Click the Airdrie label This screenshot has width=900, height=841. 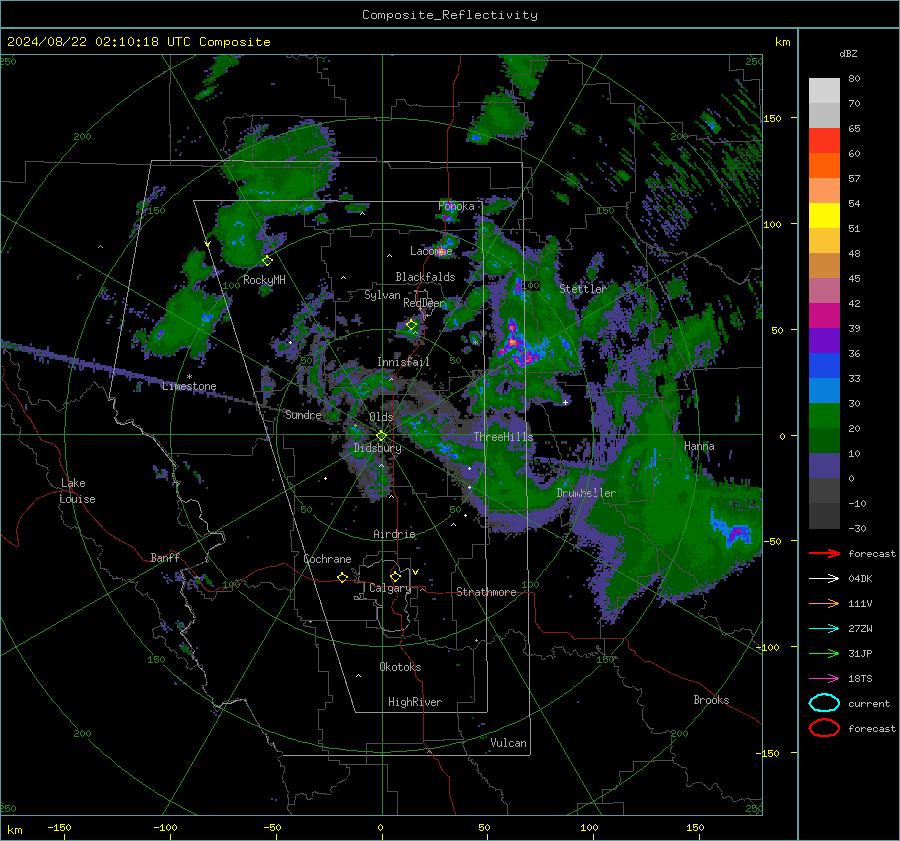point(394,534)
